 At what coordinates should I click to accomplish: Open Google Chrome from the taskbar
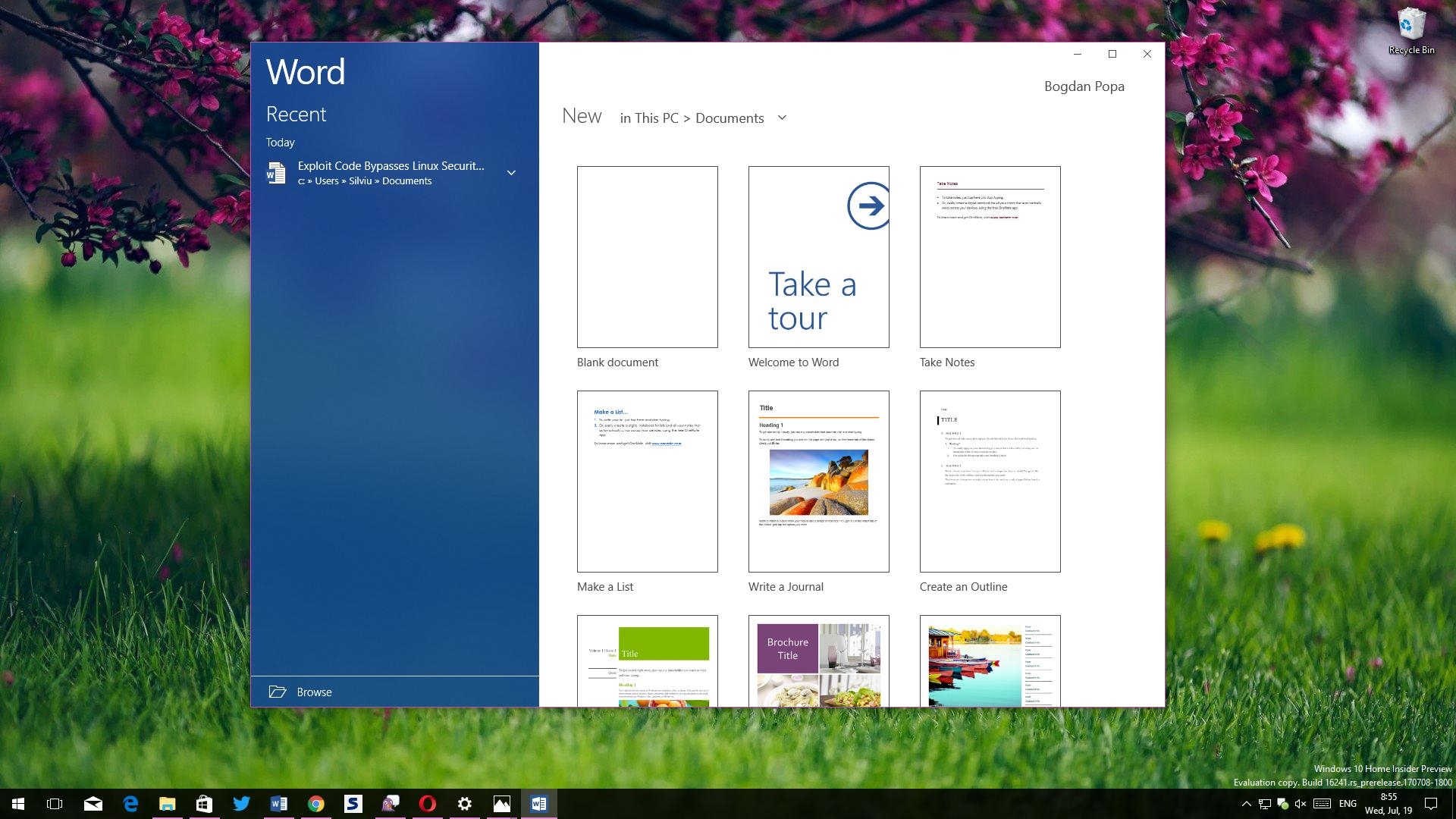(316, 804)
